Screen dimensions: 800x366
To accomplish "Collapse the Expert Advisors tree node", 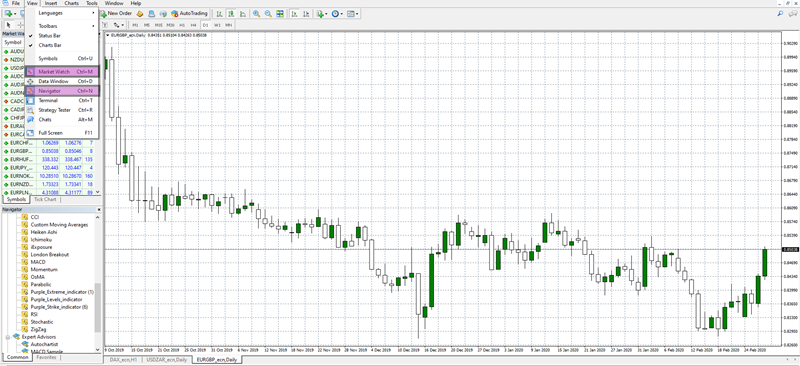I will pyautogui.click(x=8, y=337).
